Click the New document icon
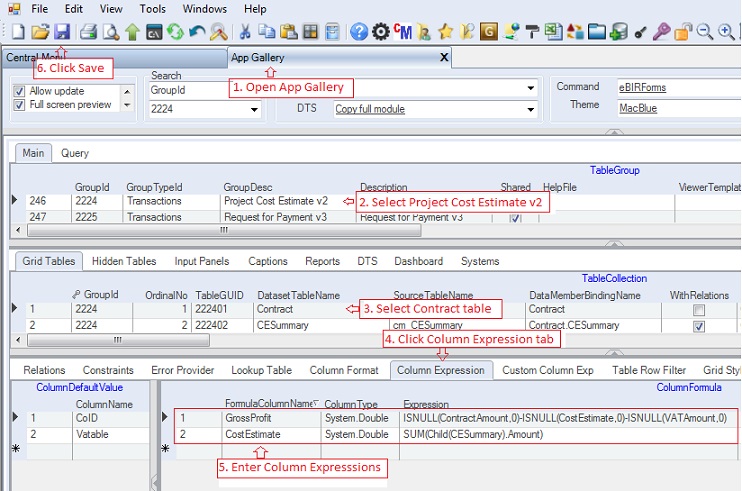The height and width of the screenshot is (491, 742). (x=18, y=32)
